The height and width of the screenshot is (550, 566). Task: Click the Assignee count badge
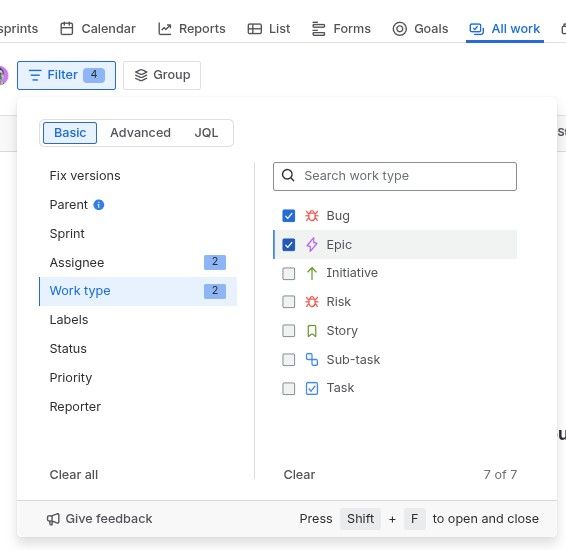(x=215, y=262)
